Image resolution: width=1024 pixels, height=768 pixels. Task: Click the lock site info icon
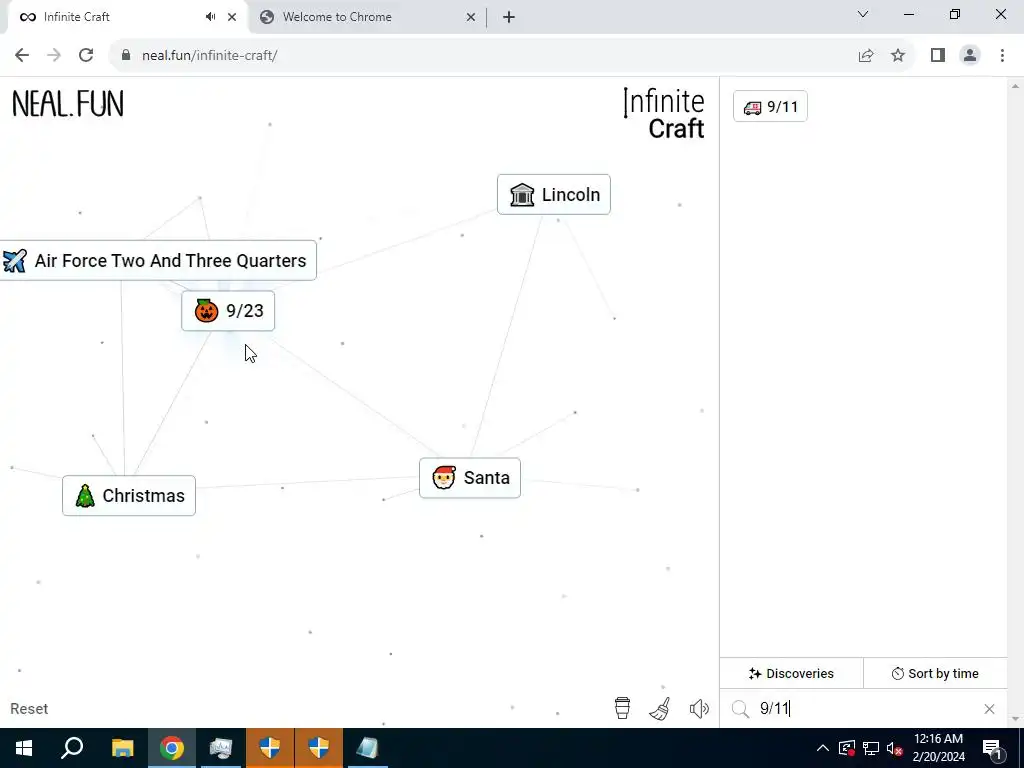[x=126, y=56]
